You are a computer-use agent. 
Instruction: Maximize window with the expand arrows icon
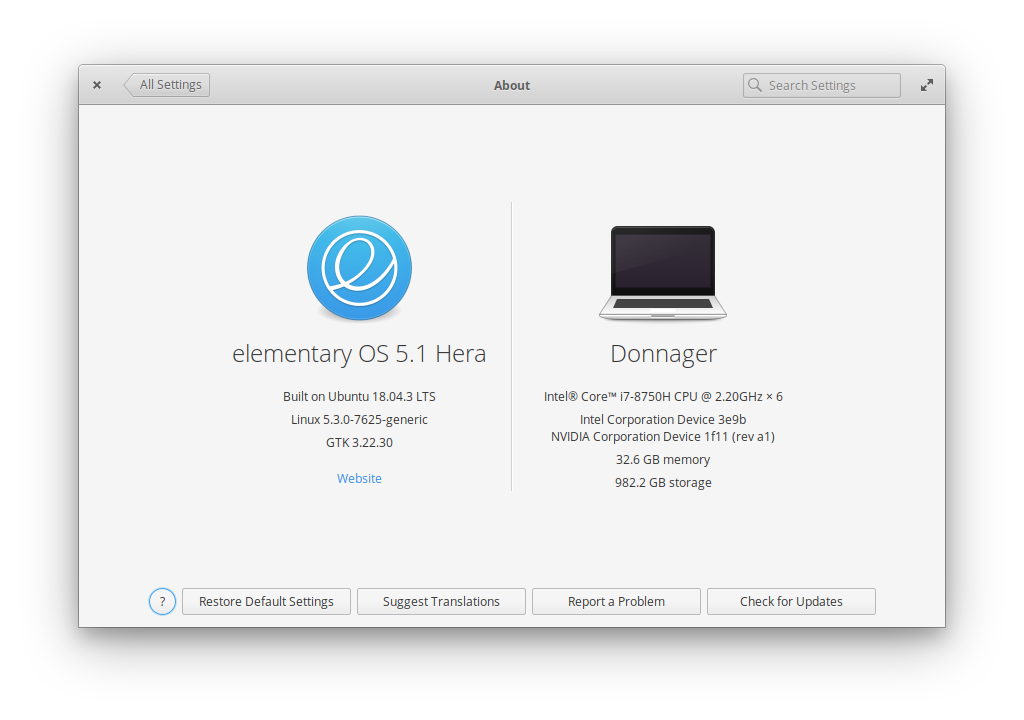tap(927, 86)
